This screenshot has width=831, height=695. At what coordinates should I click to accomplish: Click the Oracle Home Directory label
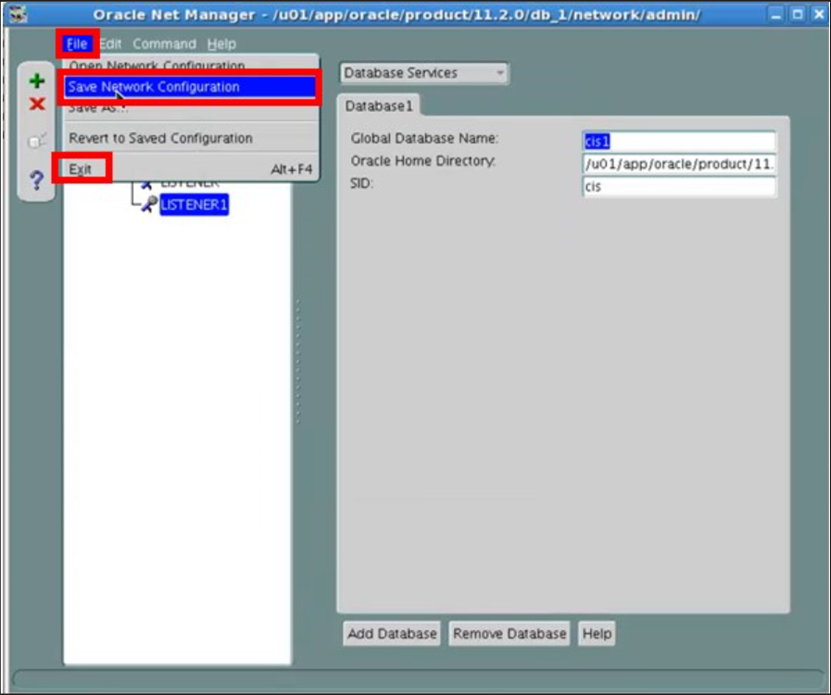tap(423, 161)
